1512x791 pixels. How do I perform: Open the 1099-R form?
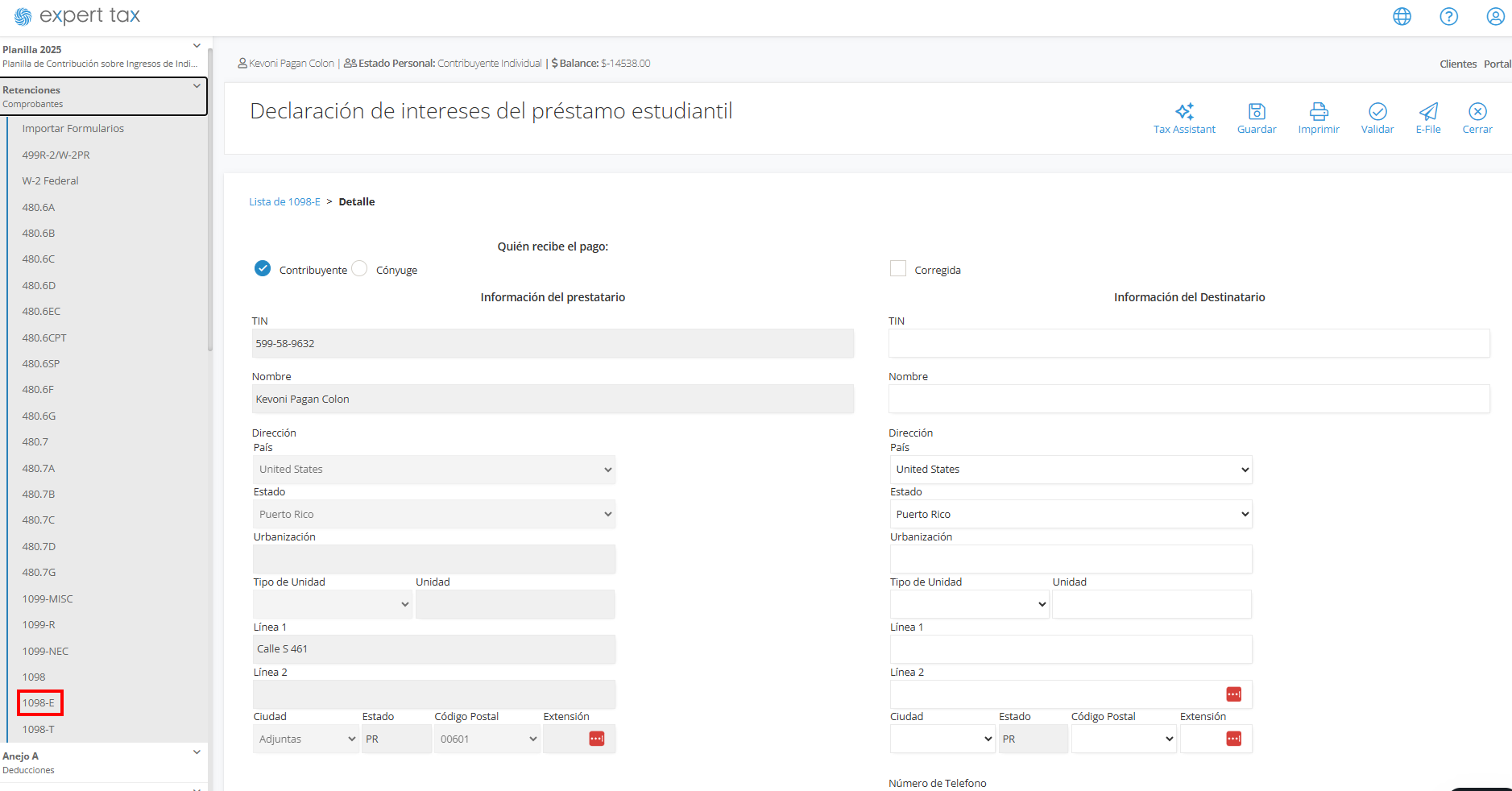point(39,625)
